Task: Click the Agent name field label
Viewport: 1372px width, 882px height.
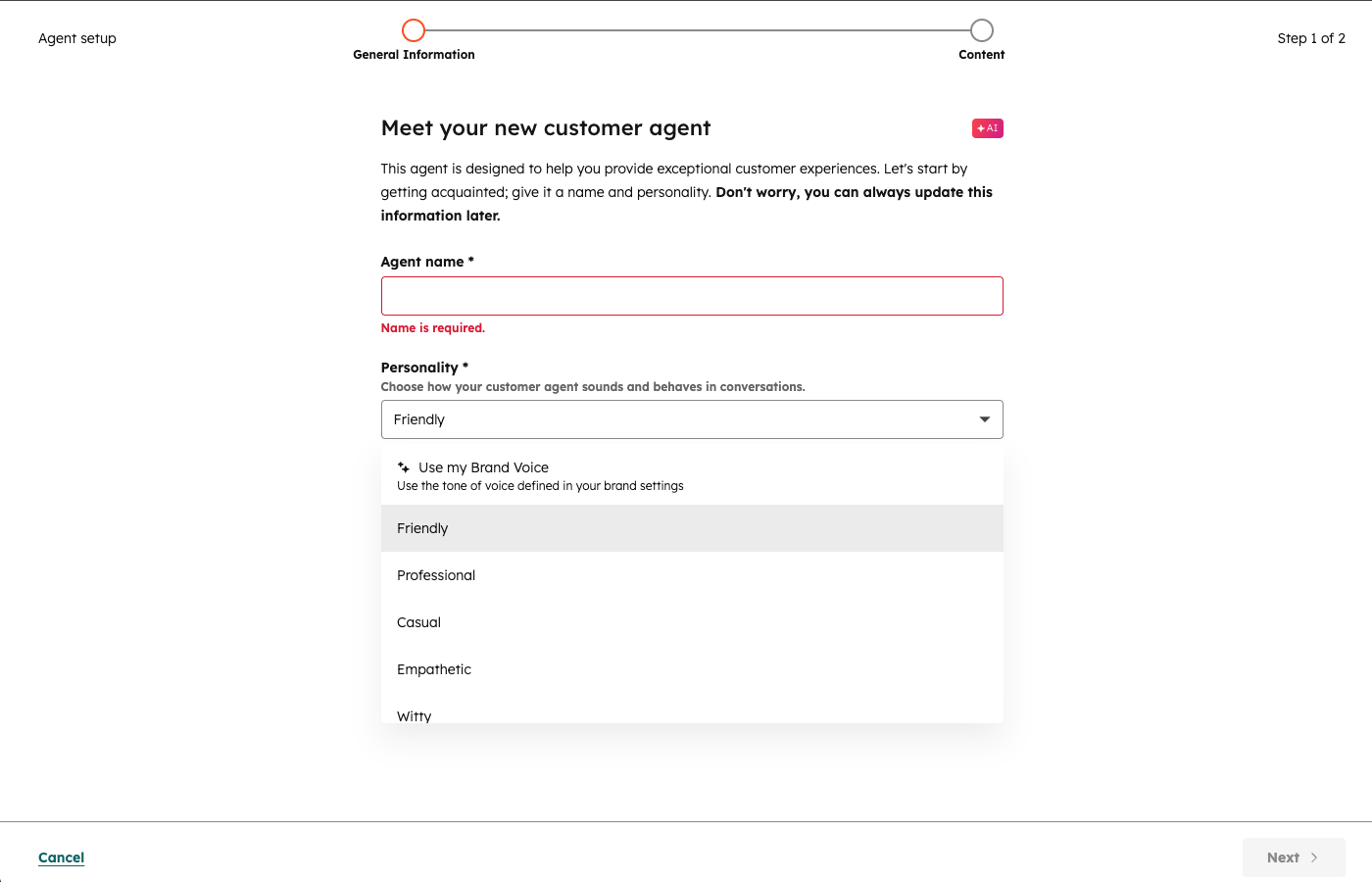Action: tap(422, 262)
